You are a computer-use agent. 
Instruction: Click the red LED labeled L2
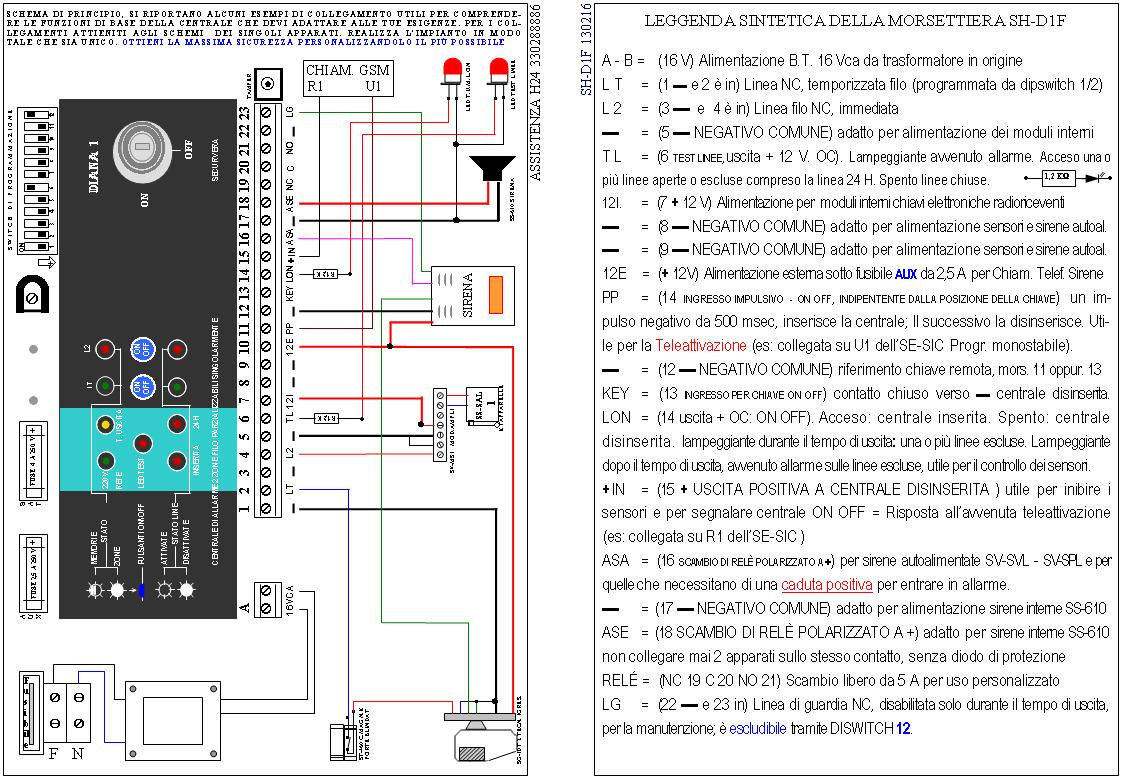click(105, 350)
